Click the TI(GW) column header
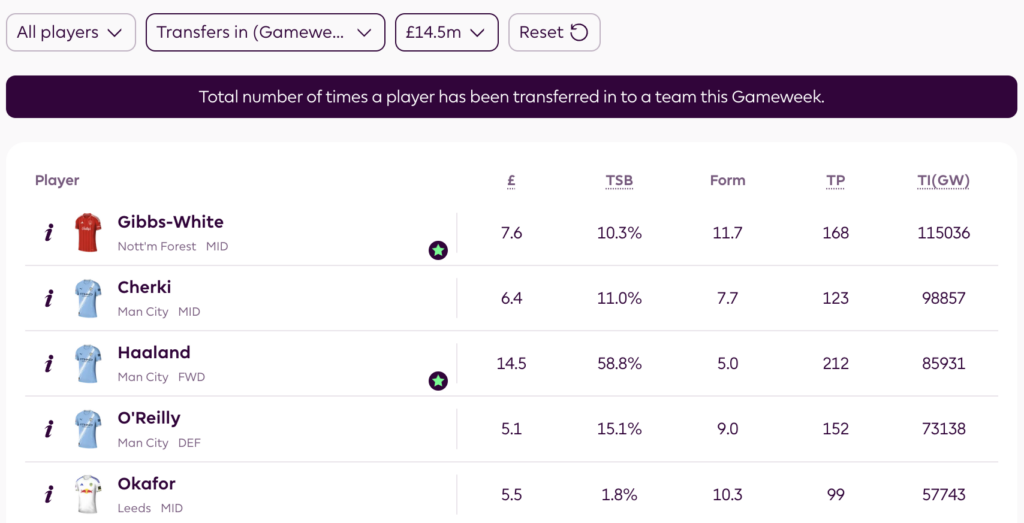Image resolution: width=1024 pixels, height=523 pixels. (943, 181)
